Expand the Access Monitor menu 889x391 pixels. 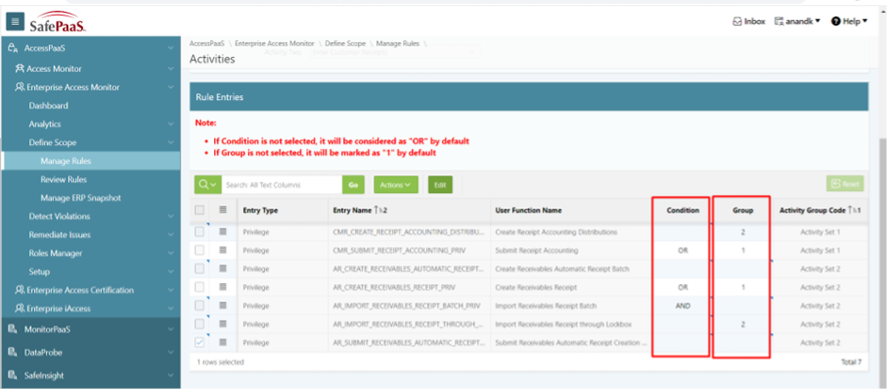171,69
